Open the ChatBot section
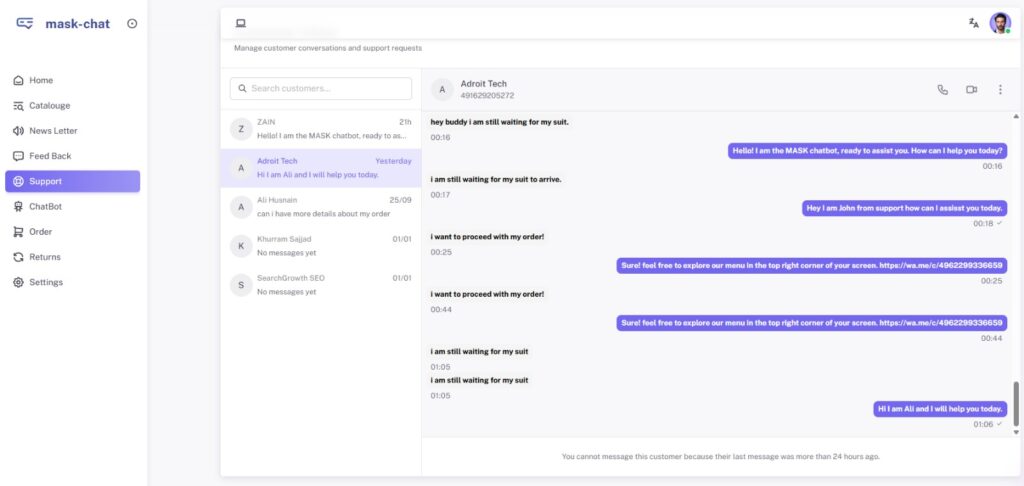This screenshot has width=1024, height=486. [46, 206]
